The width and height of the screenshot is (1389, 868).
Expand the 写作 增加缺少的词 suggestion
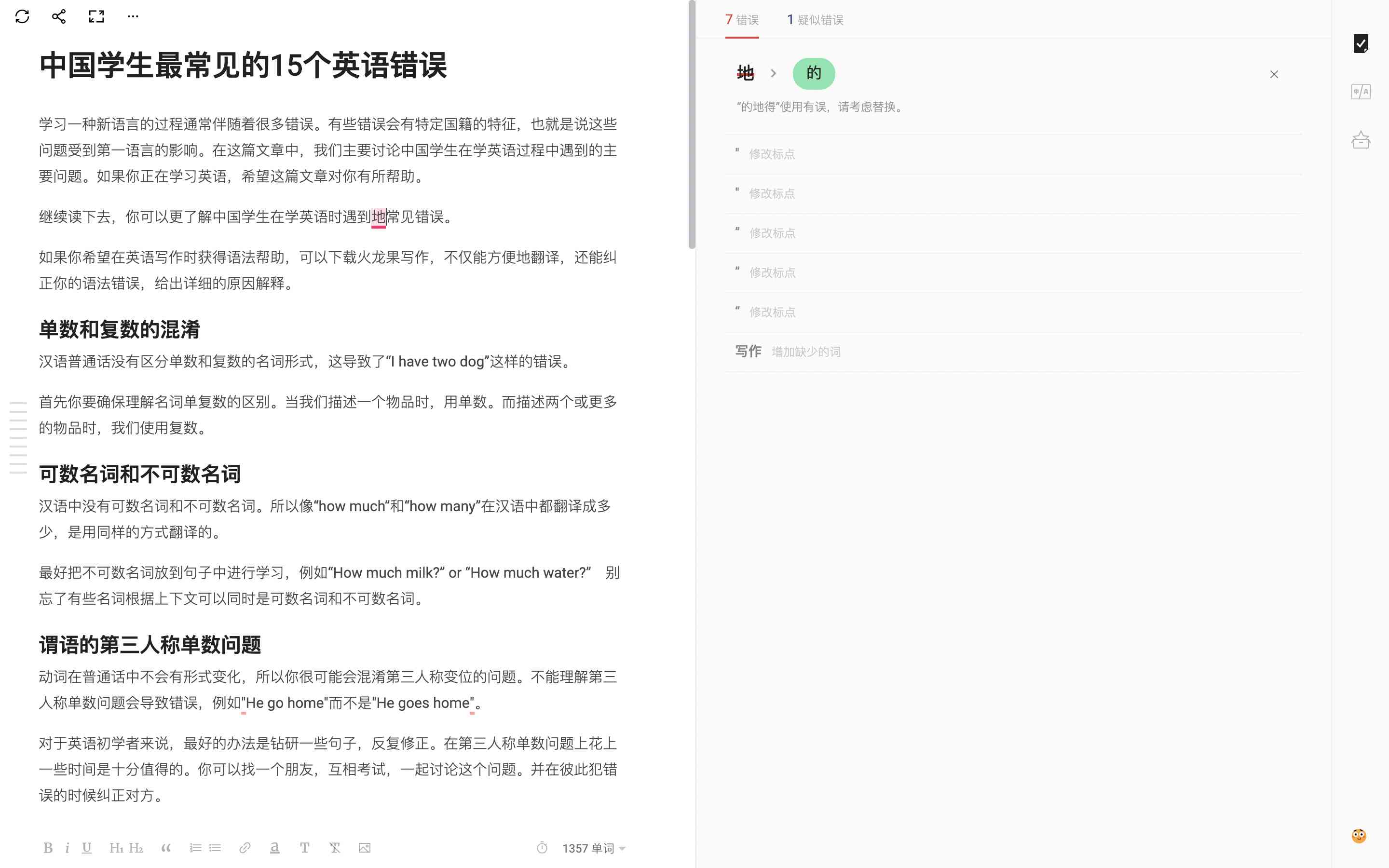click(1013, 352)
